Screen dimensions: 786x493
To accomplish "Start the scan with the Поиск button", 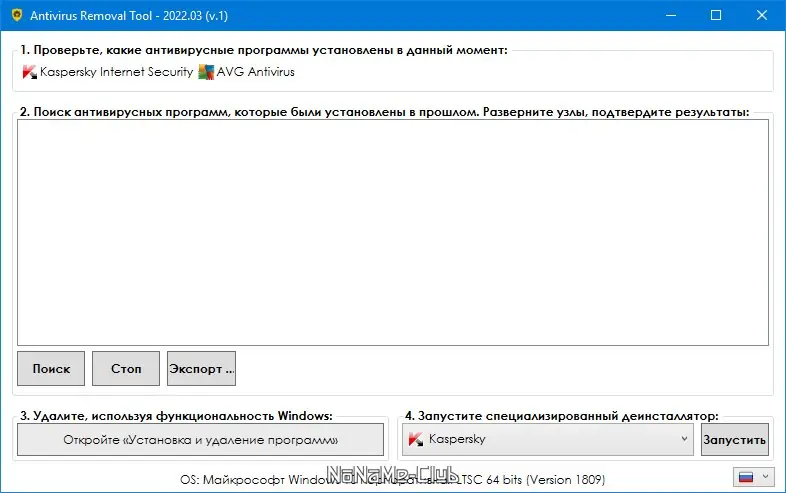I will (51, 369).
